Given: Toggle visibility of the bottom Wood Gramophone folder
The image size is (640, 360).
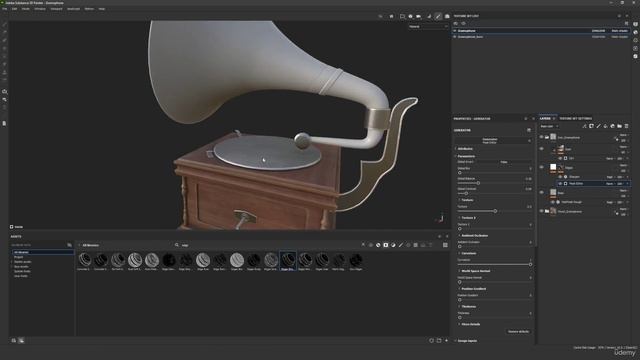Looking at the screenshot, I should point(542,211).
